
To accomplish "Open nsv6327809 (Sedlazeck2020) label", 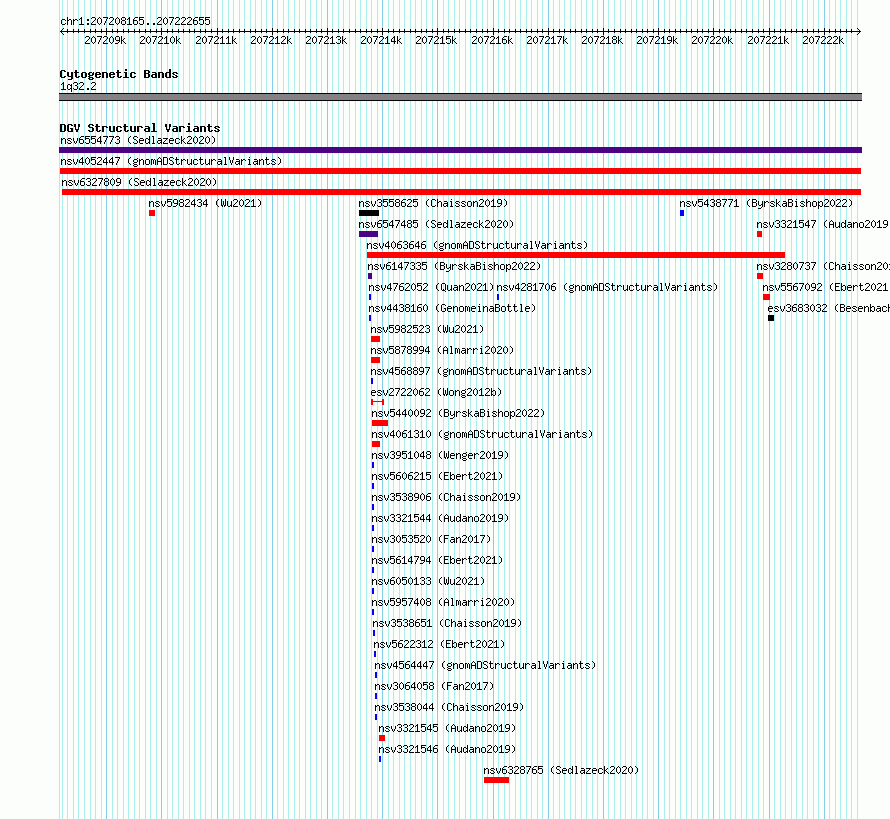I will click(x=139, y=182).
